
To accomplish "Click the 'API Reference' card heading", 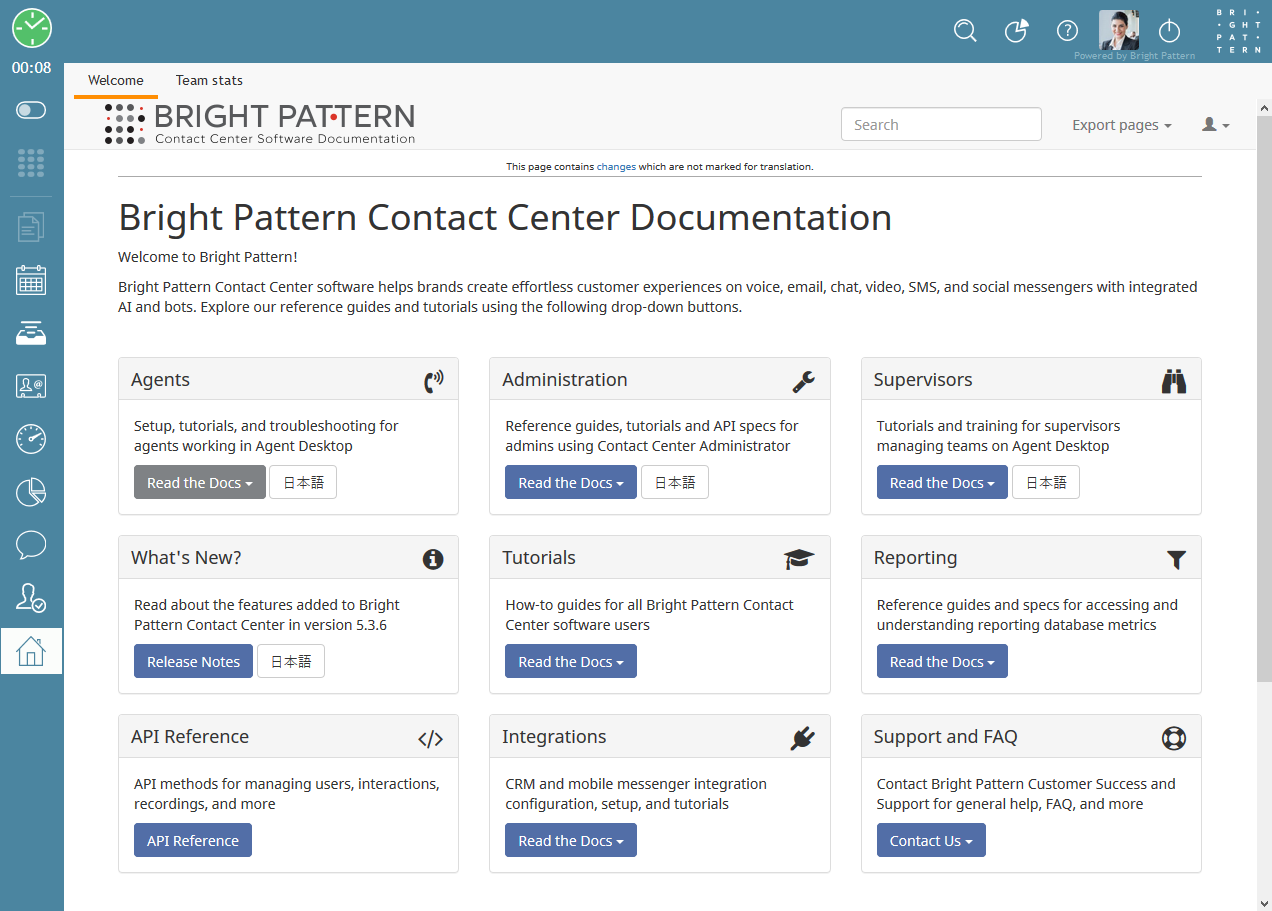I will tap(190, 736).
